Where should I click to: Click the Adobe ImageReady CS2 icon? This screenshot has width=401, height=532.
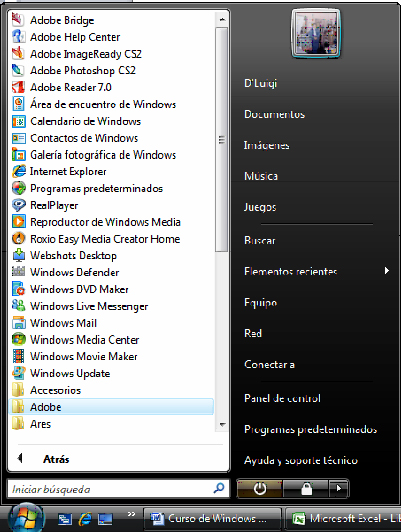[x=18, y=54]
